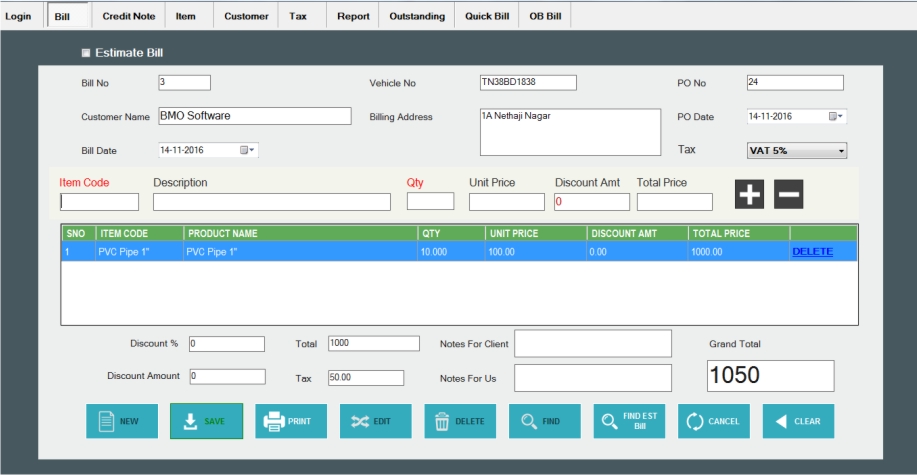
Task: Select unit price cell 100.00
Action: point(536,252)
